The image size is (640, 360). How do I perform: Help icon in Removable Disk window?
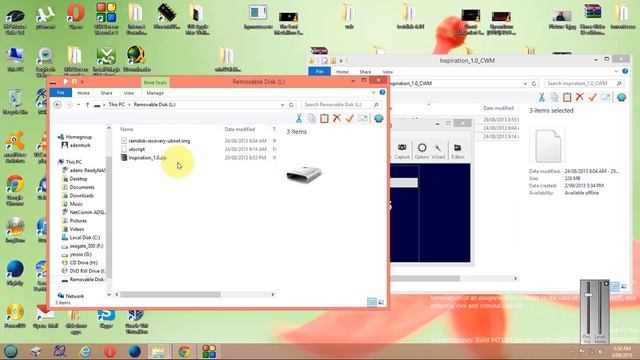382,93
